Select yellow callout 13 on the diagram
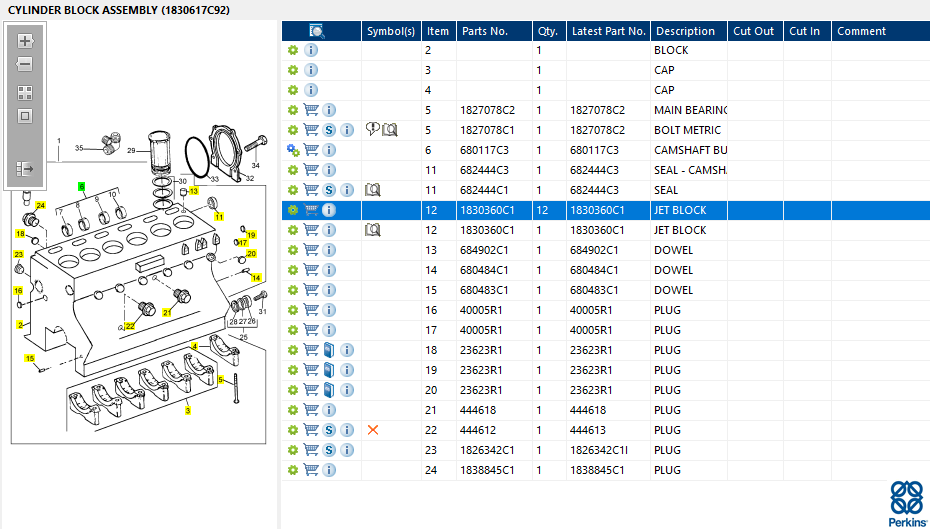Screen dimensions: 930x529 coord(194,191)
